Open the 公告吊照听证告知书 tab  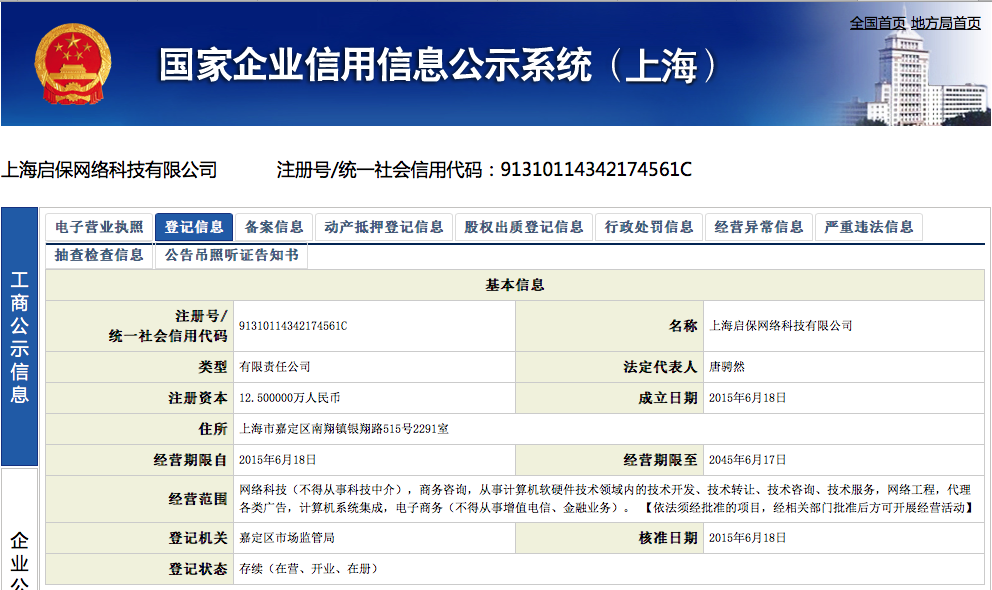point(231,255)
